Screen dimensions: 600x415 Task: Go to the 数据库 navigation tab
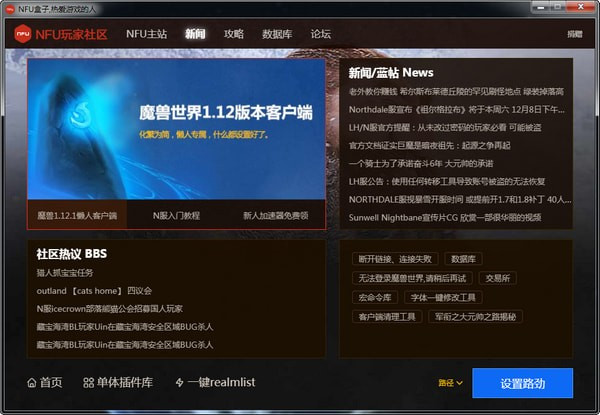coord(277,34)
